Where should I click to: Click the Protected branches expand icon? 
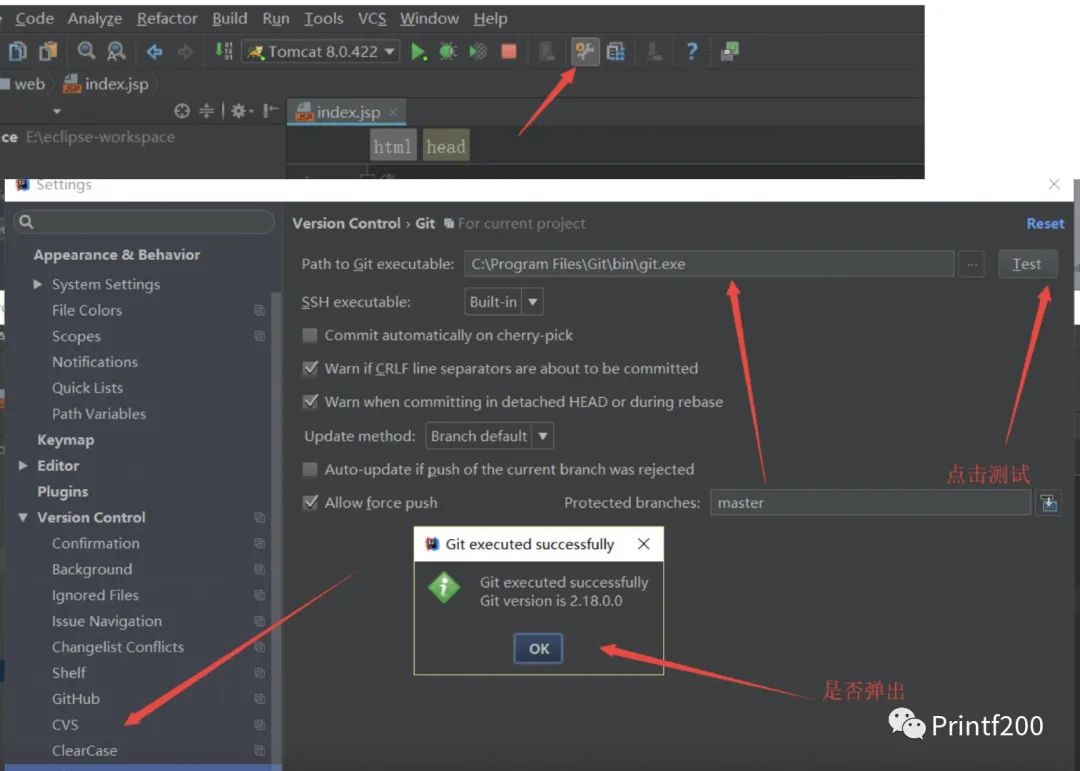pos(1049,503)
